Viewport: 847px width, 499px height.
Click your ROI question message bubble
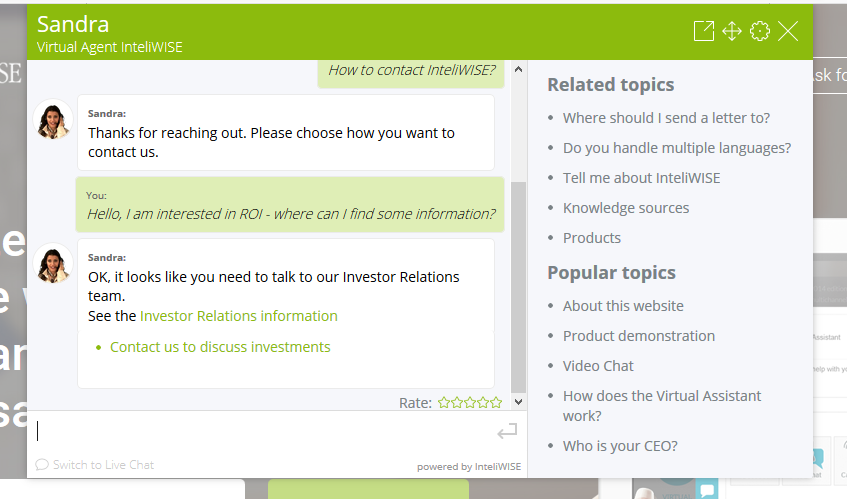290,205
